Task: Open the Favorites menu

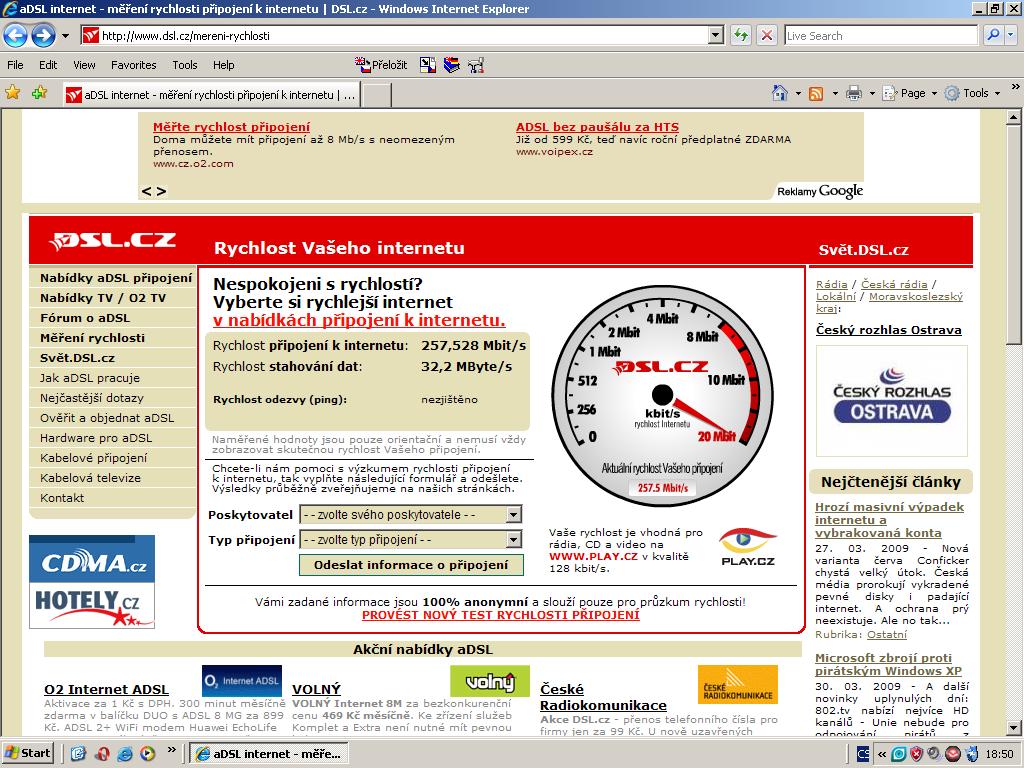Action: [133, 65]
